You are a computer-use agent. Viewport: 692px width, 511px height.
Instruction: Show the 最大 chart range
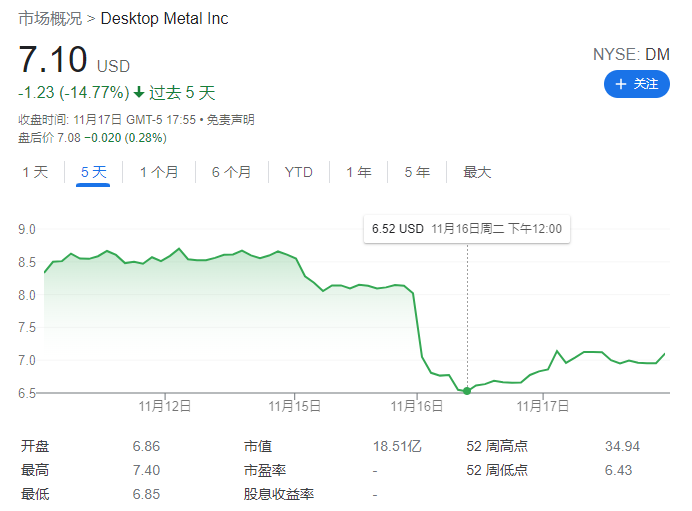(x=477, y=172)
